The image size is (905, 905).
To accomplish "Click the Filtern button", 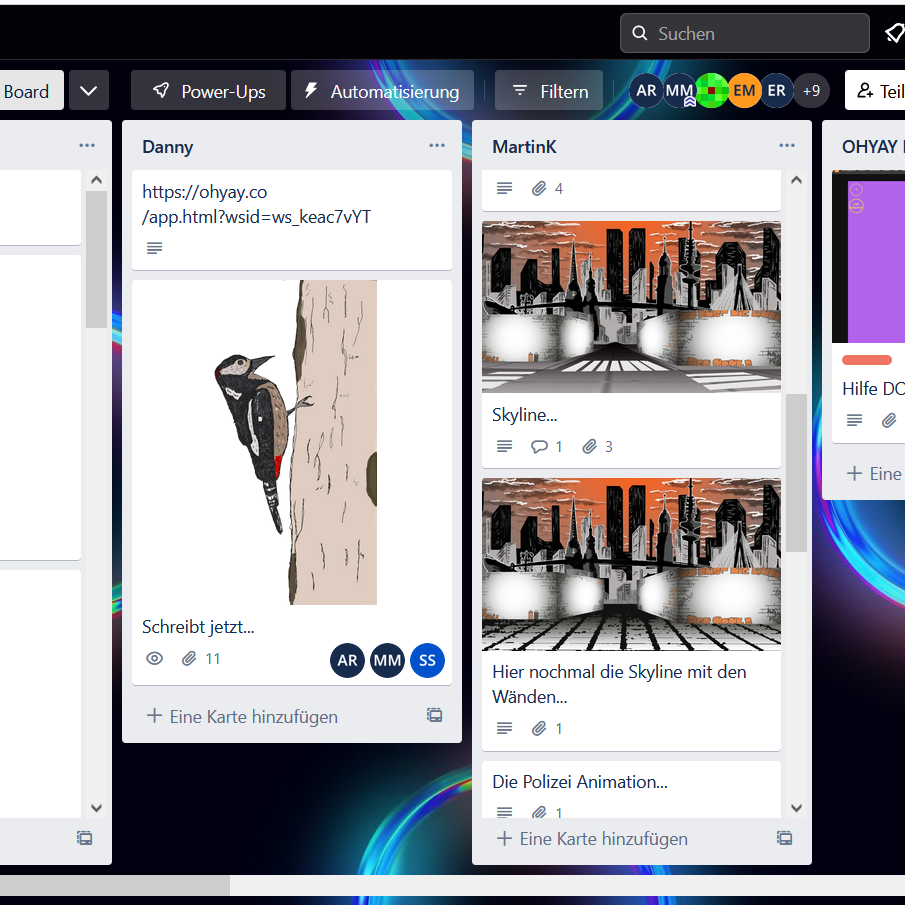I will [549, 91].
